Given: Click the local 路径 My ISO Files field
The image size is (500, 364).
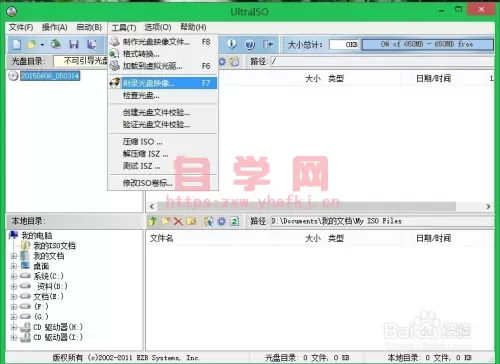Looking at the screenshot, I should click(x=382, y=221).
